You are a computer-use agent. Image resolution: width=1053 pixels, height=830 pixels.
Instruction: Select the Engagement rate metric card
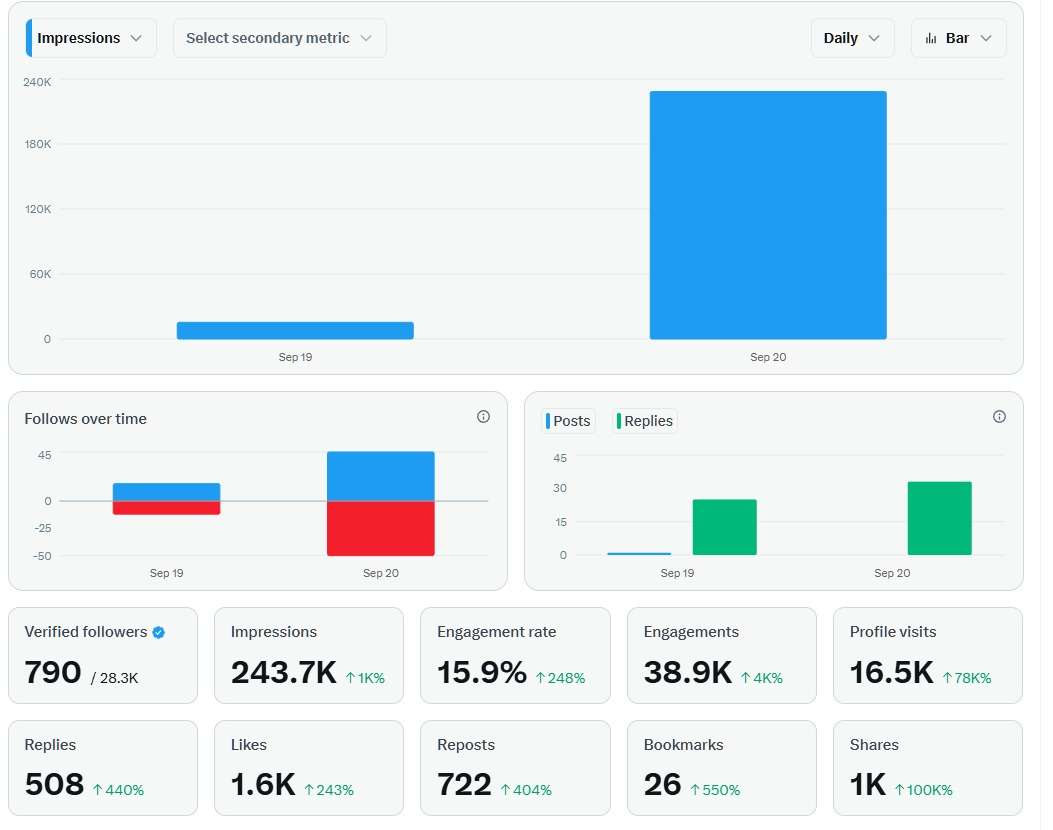click(x=515, y=655)
